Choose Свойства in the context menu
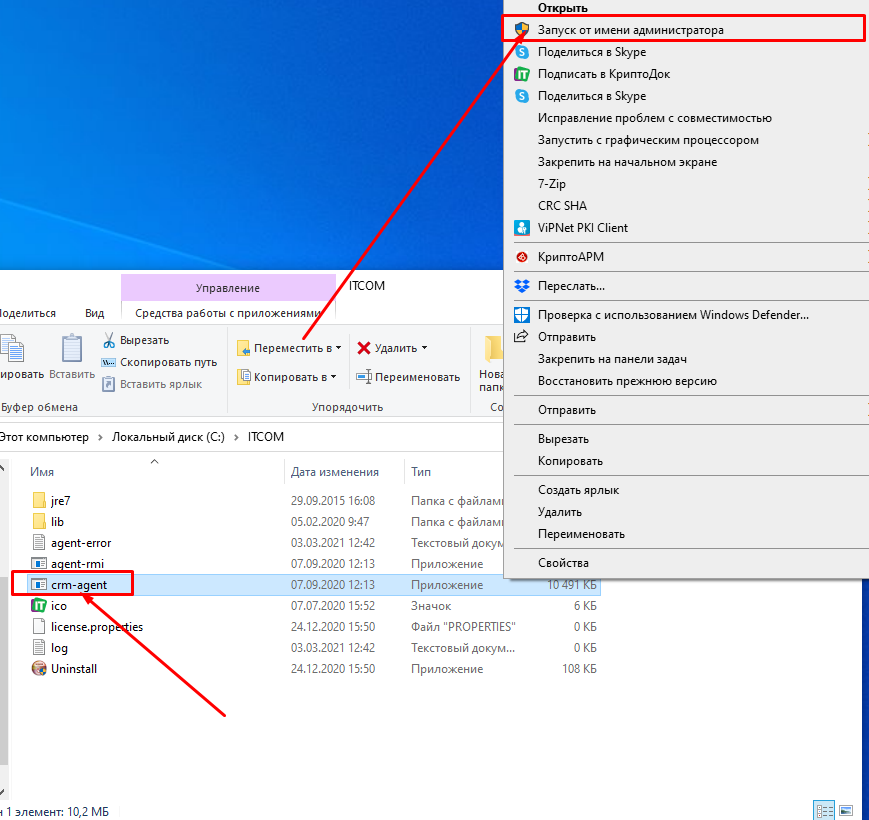 point(563,563)
